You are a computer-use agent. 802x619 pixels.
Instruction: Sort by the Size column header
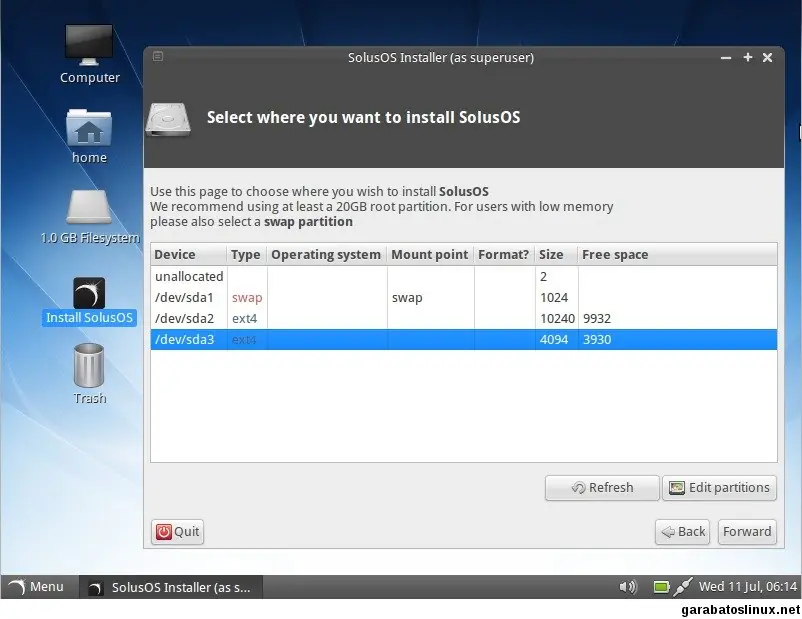(556, 254)
